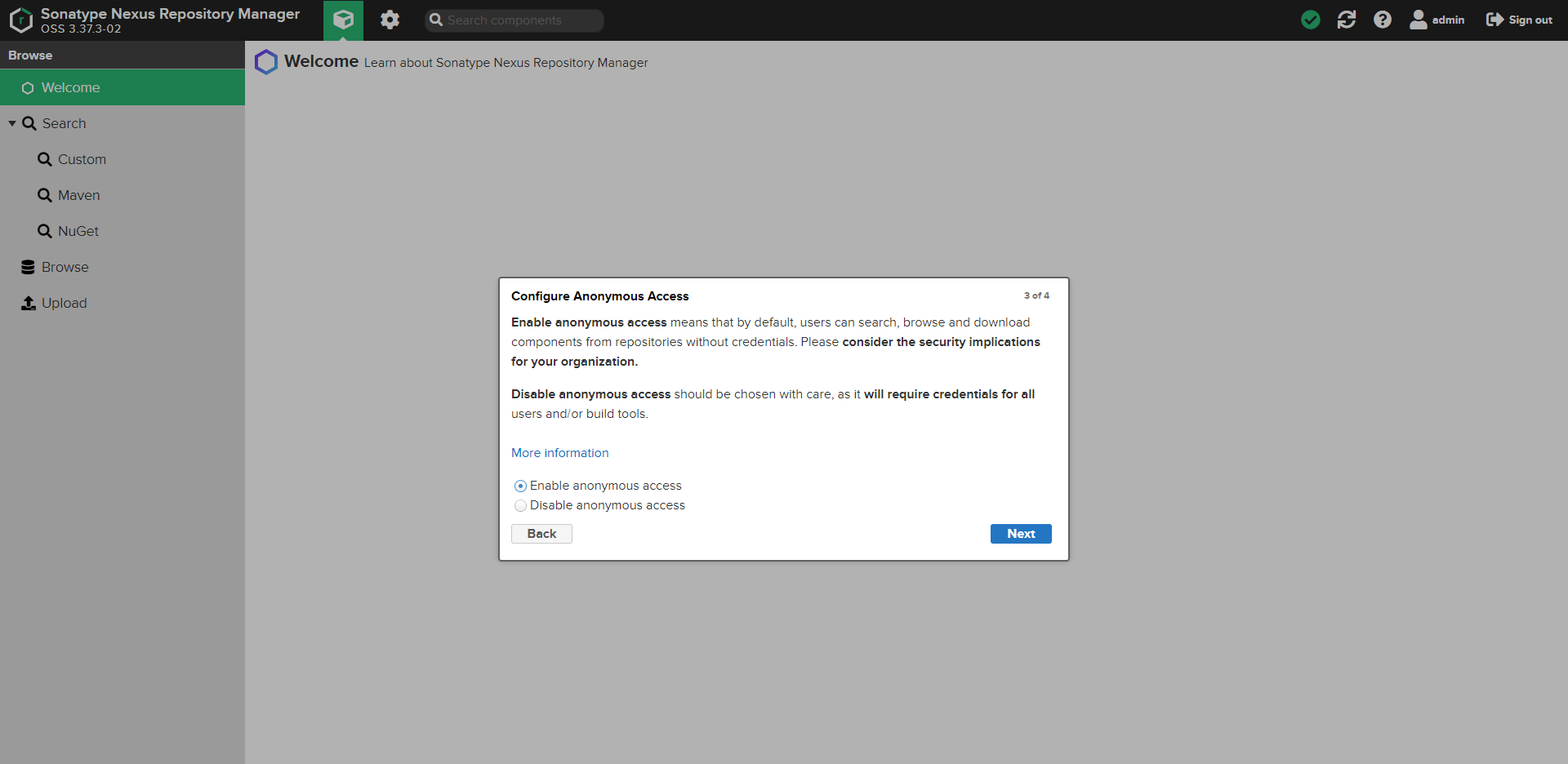Click the green system status check icon
The image size is (1568, 764).
pyautogui.click(x=1310, y=20)
